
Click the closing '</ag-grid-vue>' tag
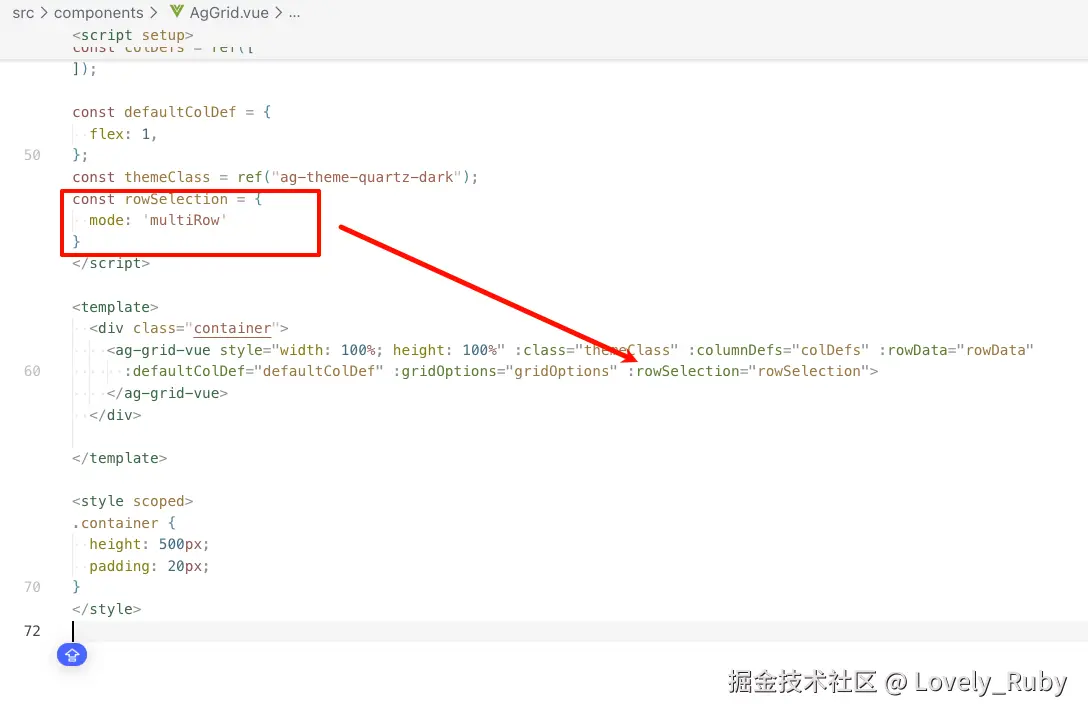(167, 393)
